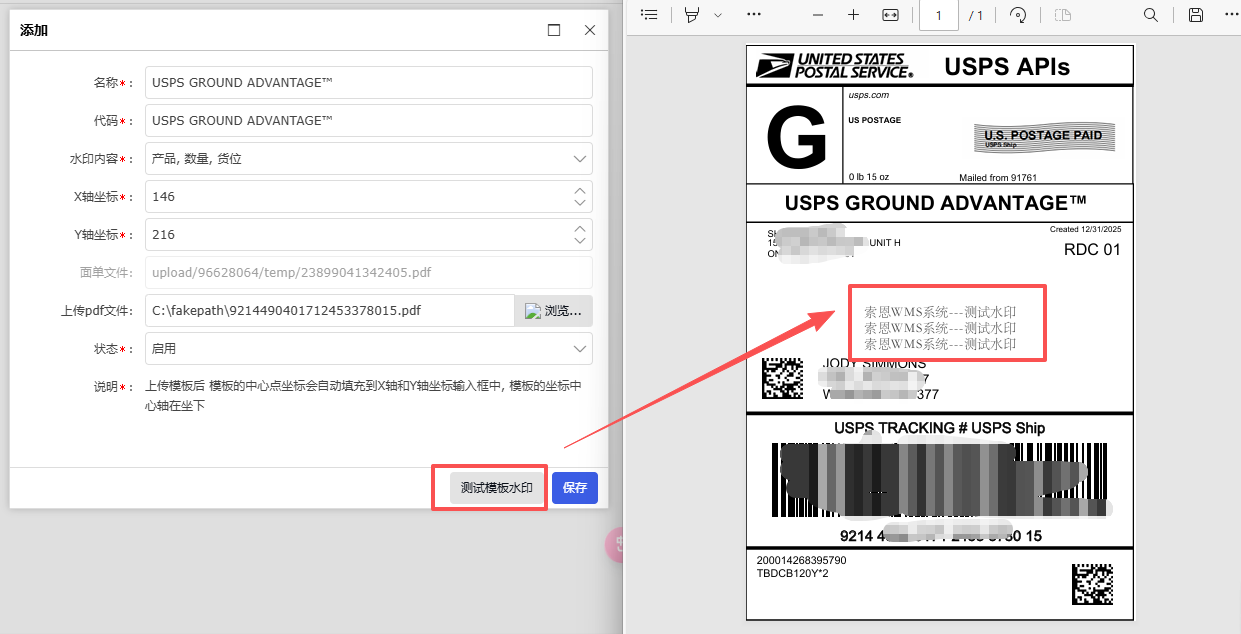Decrease the Y轴坐标 value with down arrow

(x=580, y=241)
